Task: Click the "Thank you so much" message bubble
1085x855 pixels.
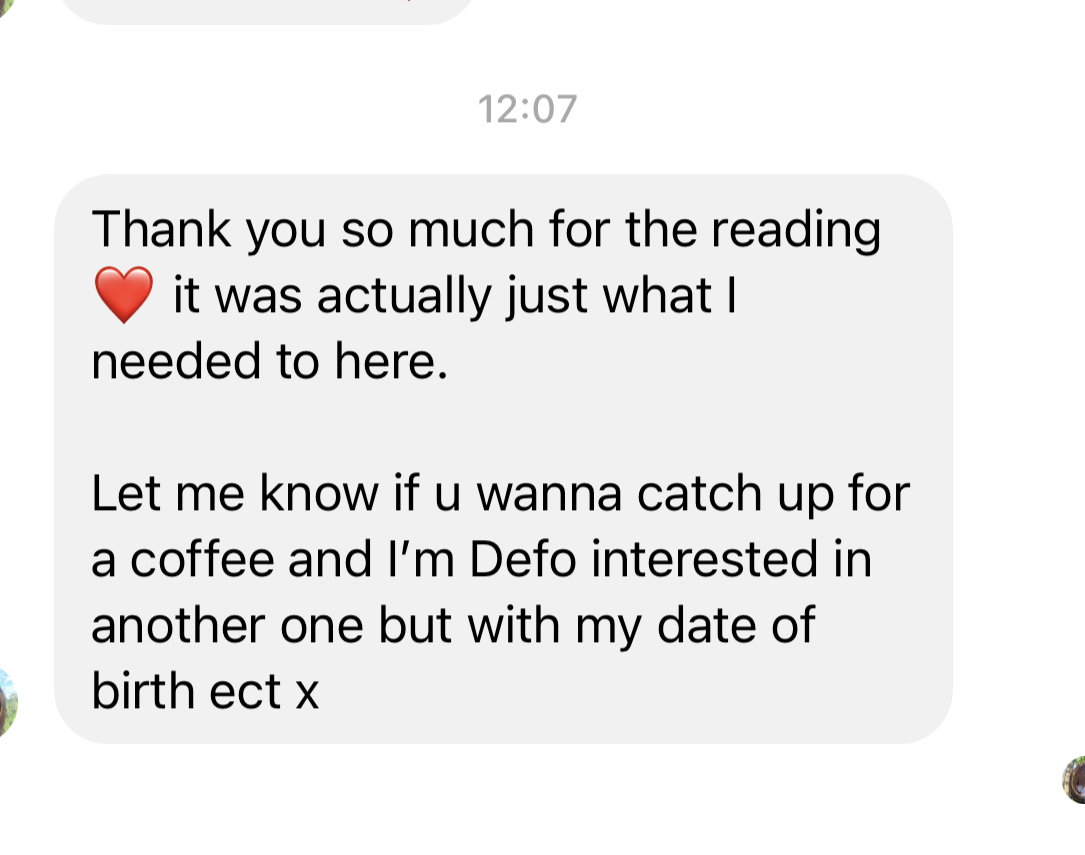Action: pos(503,459)
